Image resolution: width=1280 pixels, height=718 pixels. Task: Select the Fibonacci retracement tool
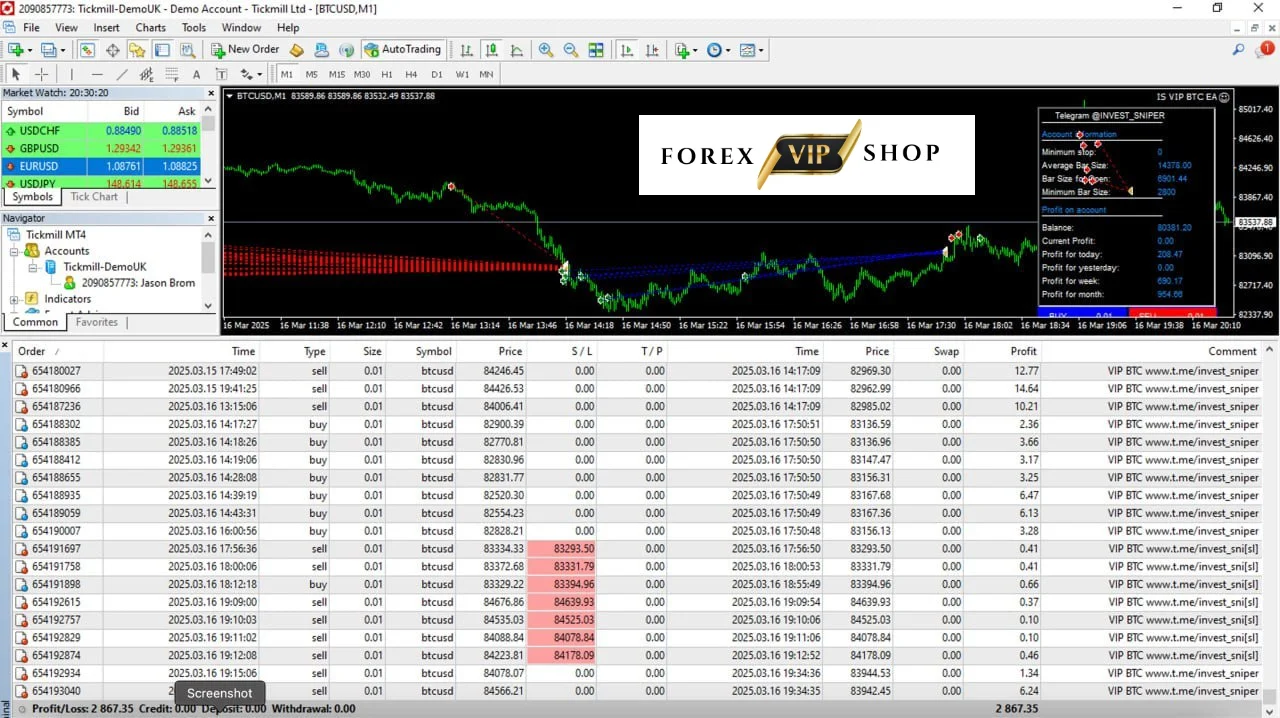pyautogui.click(x=172, y=74)
